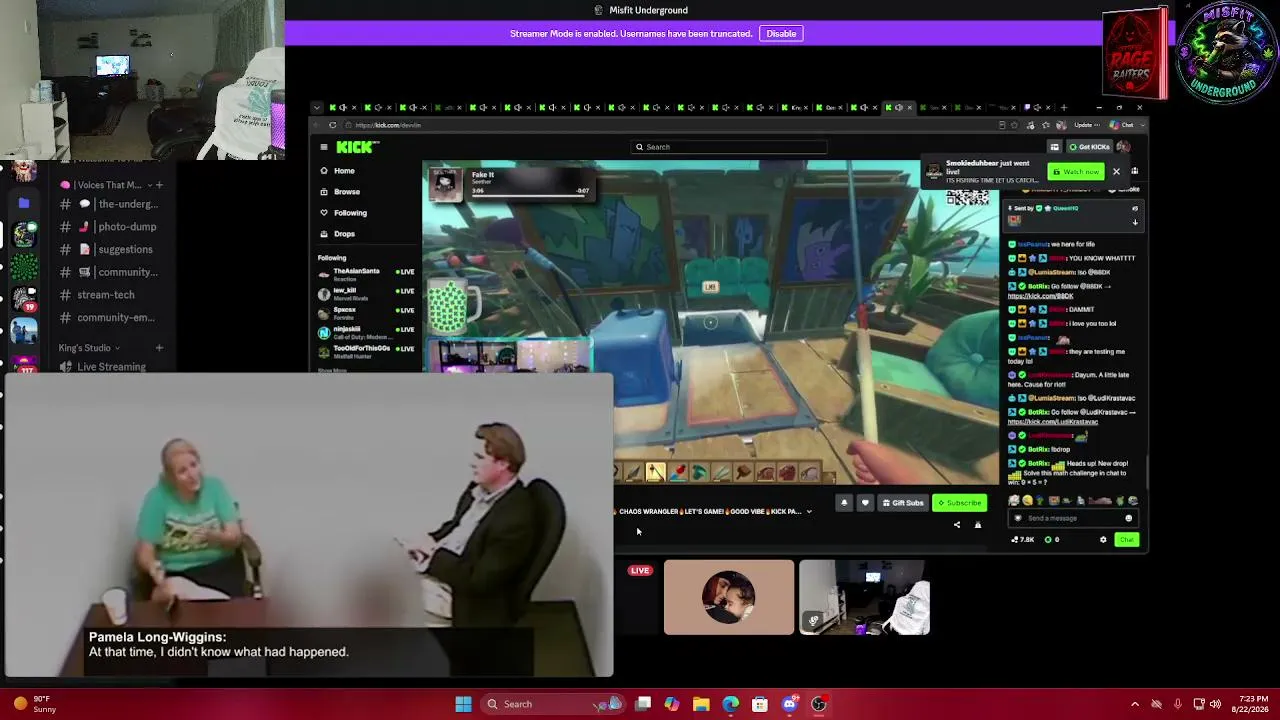
Task: Disable Streamer Mode in the banner
Action: point(781,34)
